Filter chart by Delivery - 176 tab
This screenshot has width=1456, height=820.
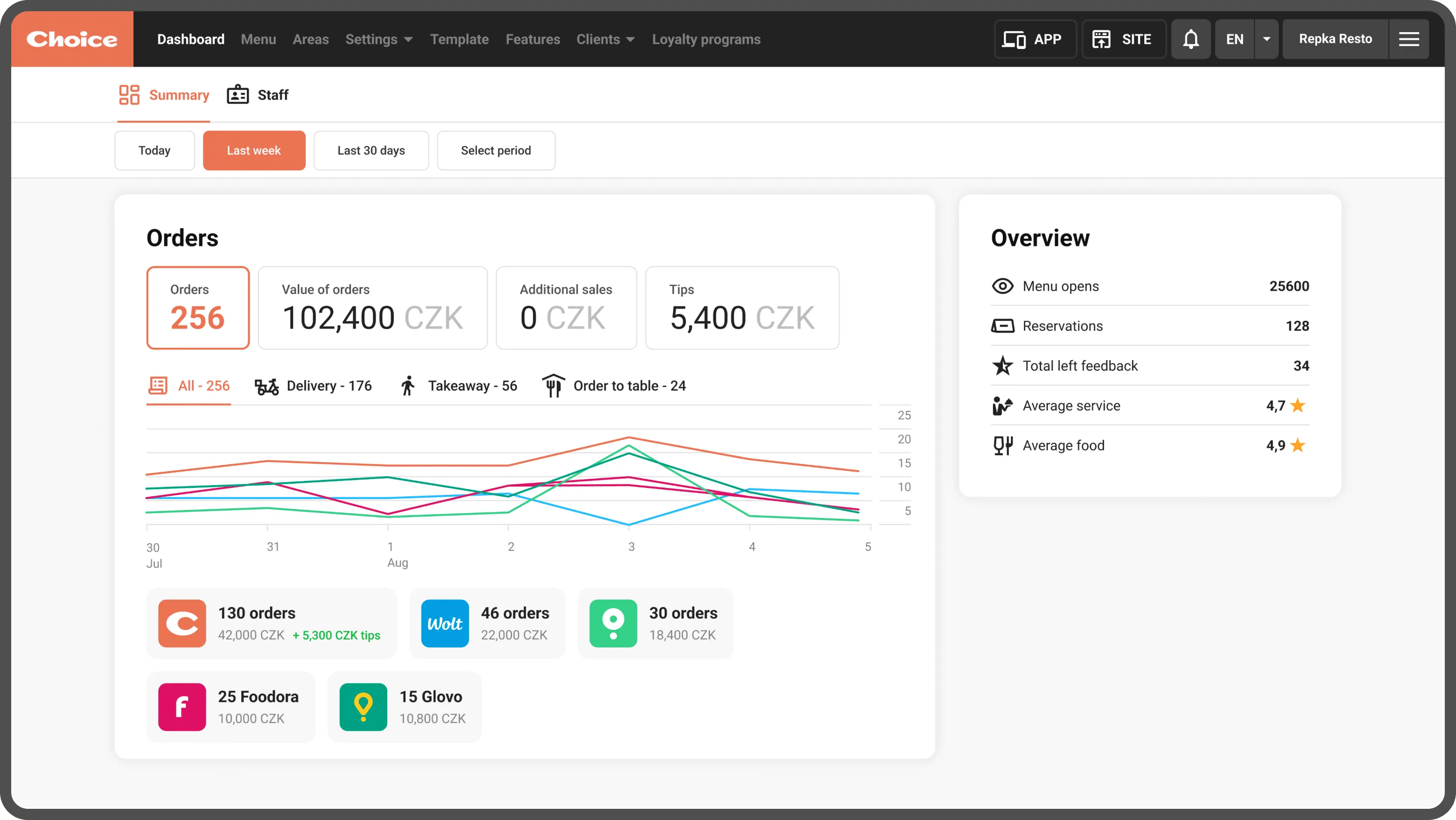[x=313, y=386]
